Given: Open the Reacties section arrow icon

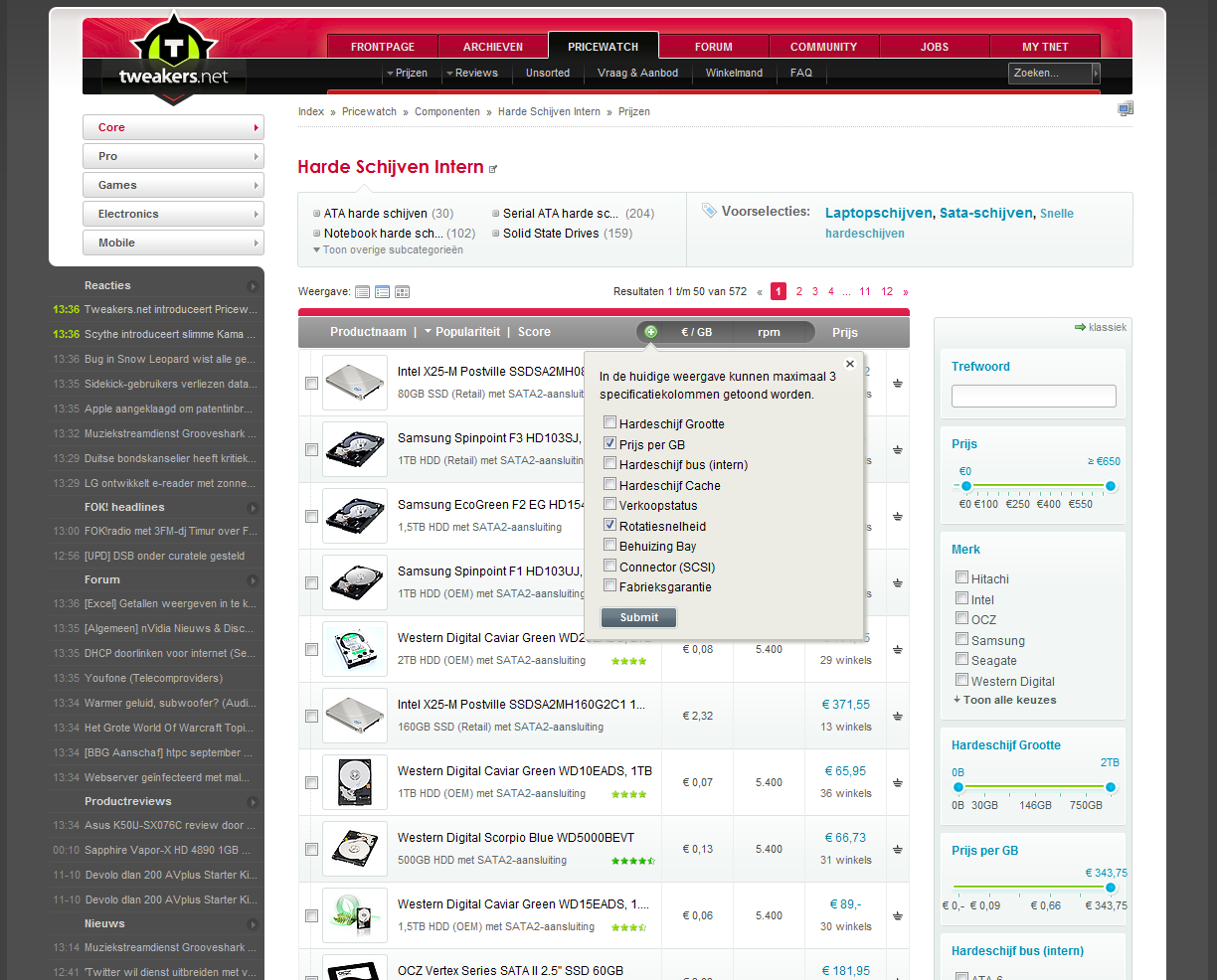Looking at the screenshot, I should pyautogui.click(x=253, y=286).
